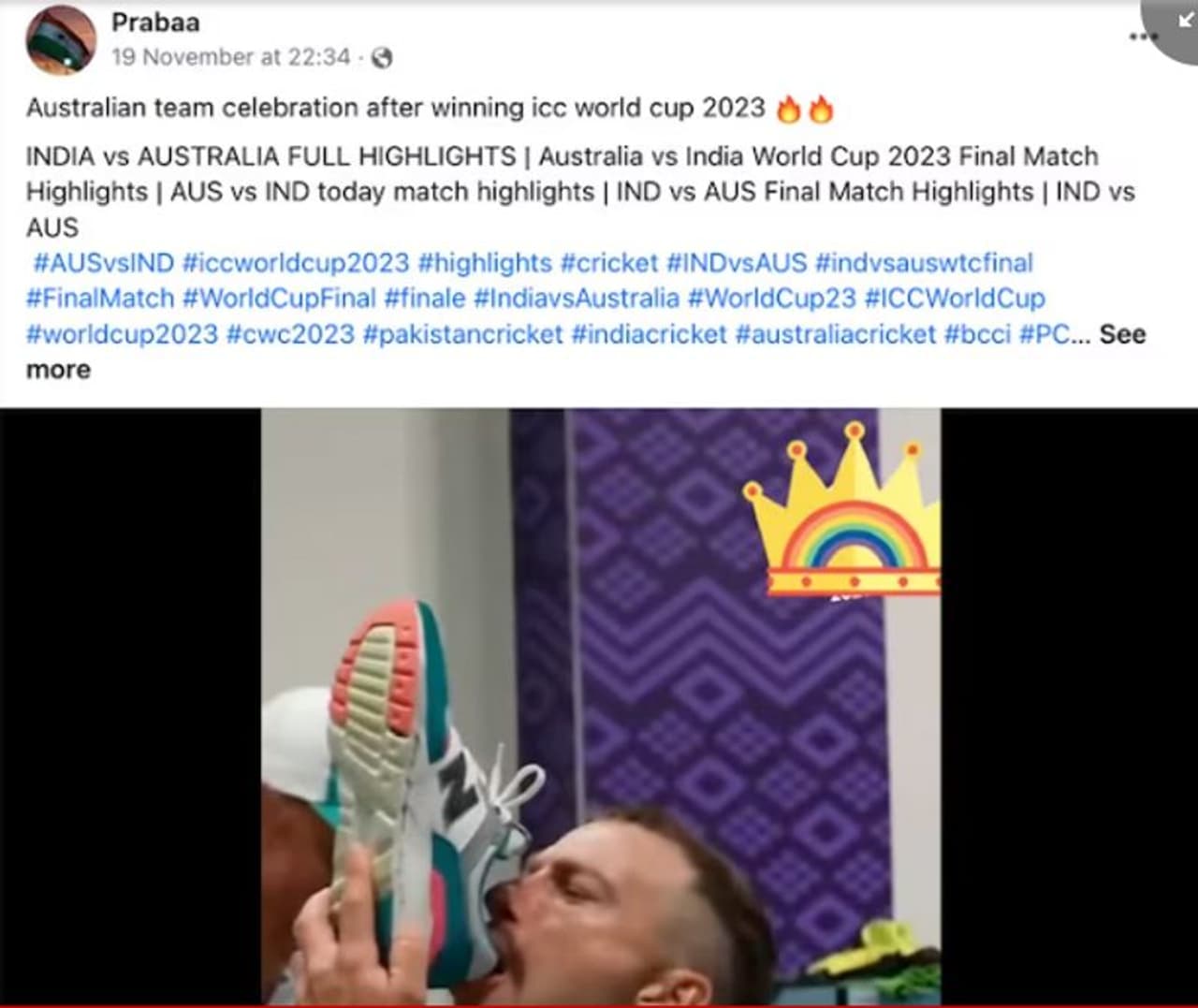Open the three-dot post options menu
The image size is (1198, 1008).
pyautogui.click(x=1140, y=37)
